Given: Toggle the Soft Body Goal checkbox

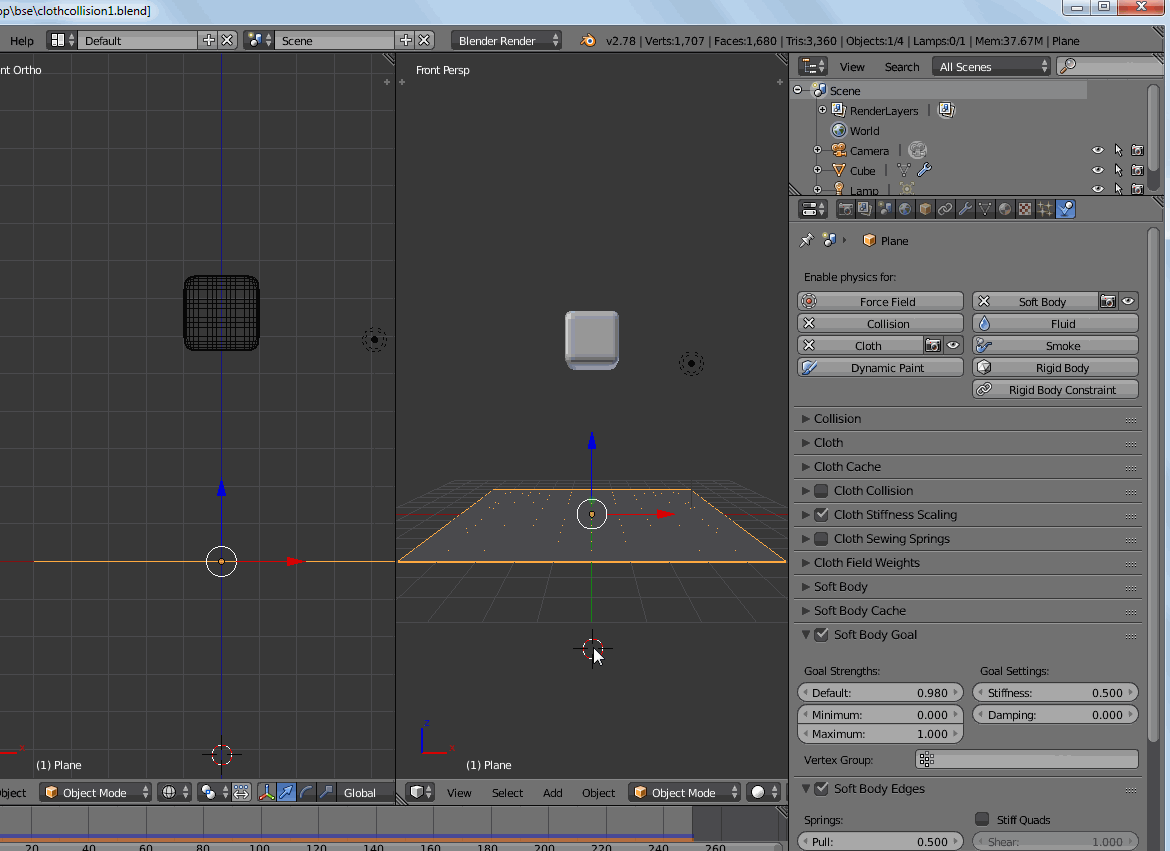Looking at the screenshot, I should pos(821,635).
